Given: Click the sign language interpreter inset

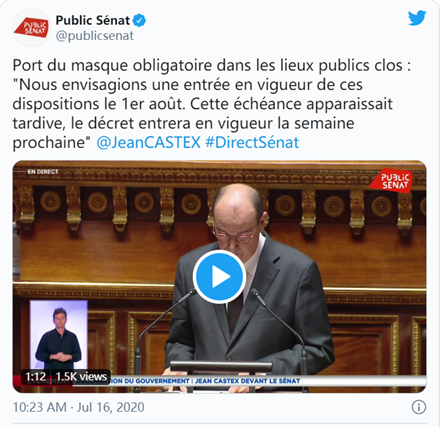Looking at the screenshot, I should pyautogui.click(x=59, y=335).
